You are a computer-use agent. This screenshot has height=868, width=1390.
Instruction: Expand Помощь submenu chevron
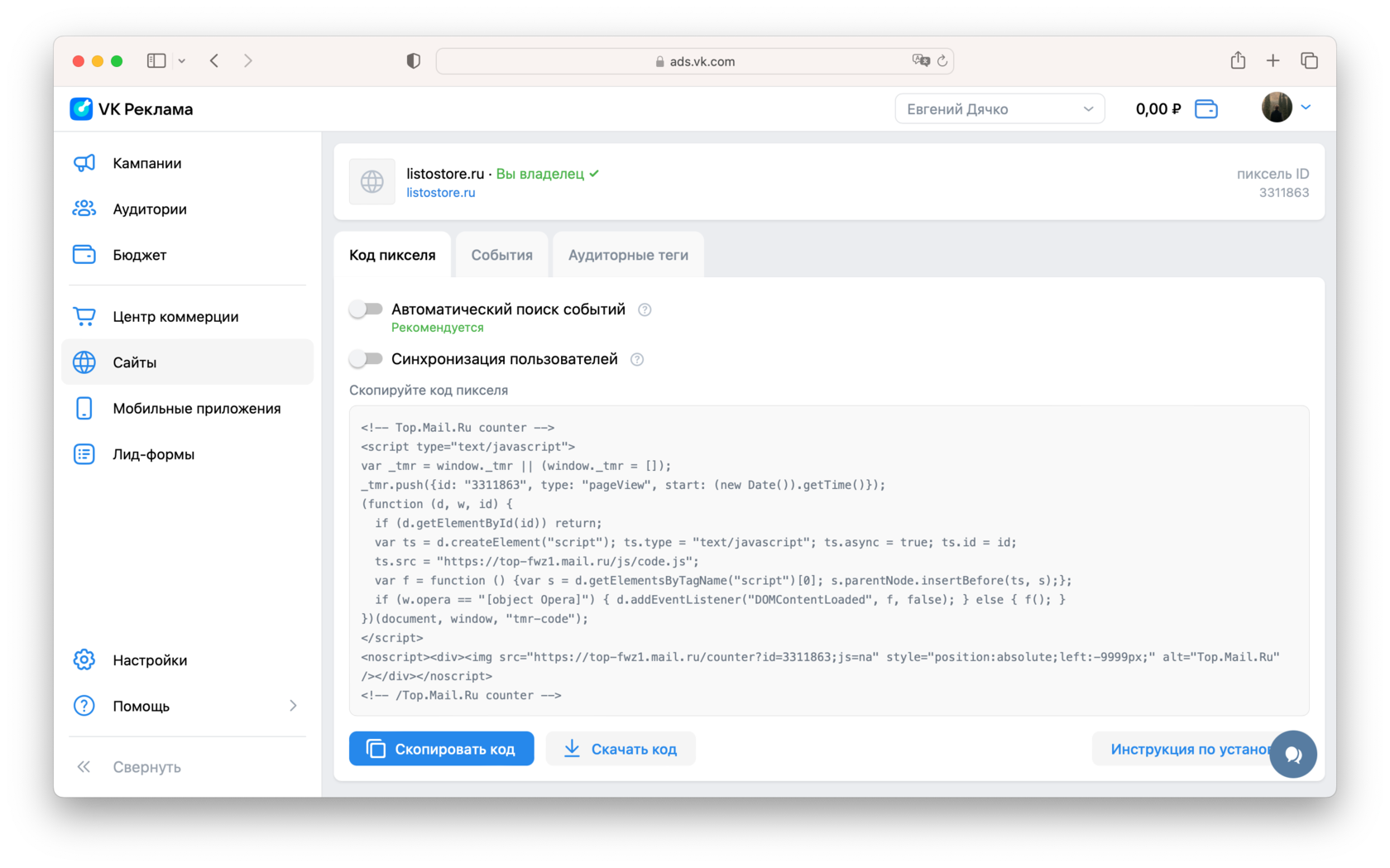pos(293,706)
